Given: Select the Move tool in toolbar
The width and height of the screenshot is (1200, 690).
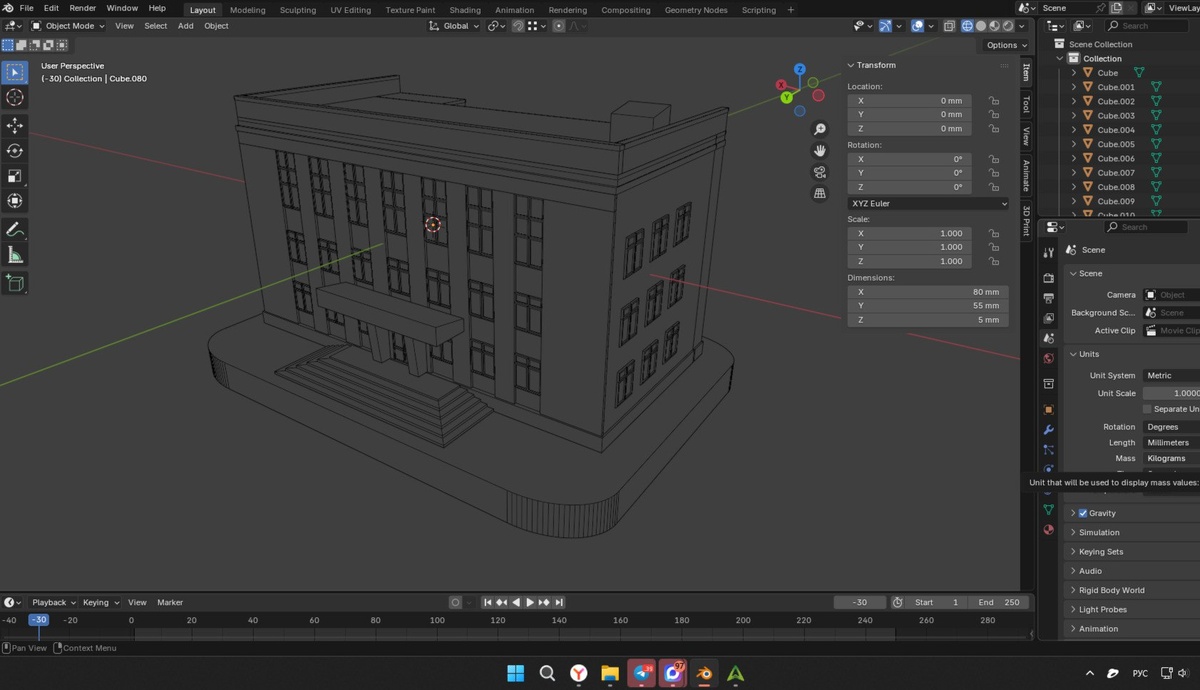Looking at the screenshot, I should coord(15,125).
